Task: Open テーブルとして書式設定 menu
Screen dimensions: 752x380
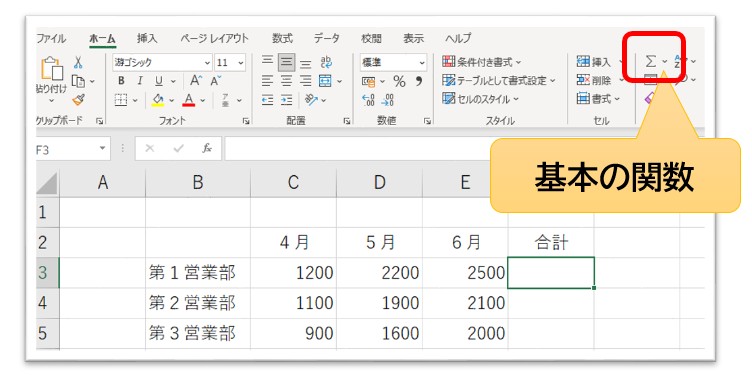Action: point(498,81)
